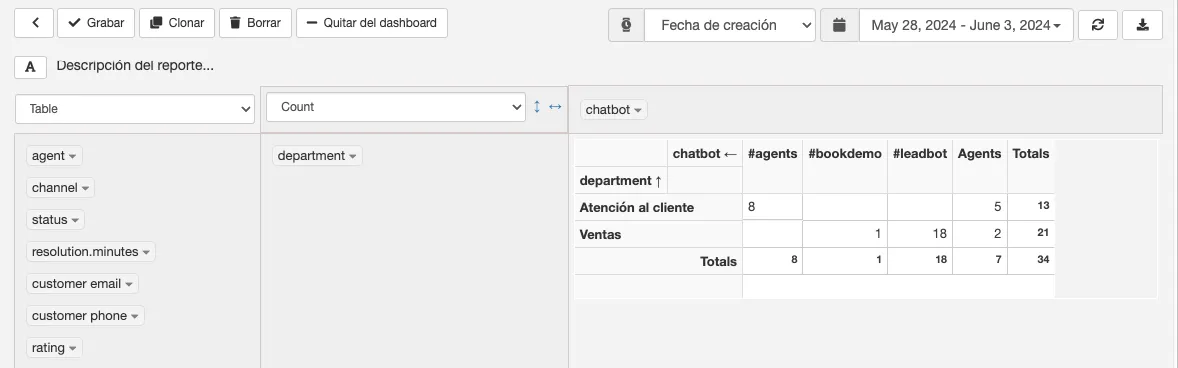Download the report
1178x368 pixels.
[x=1142, y=26]
